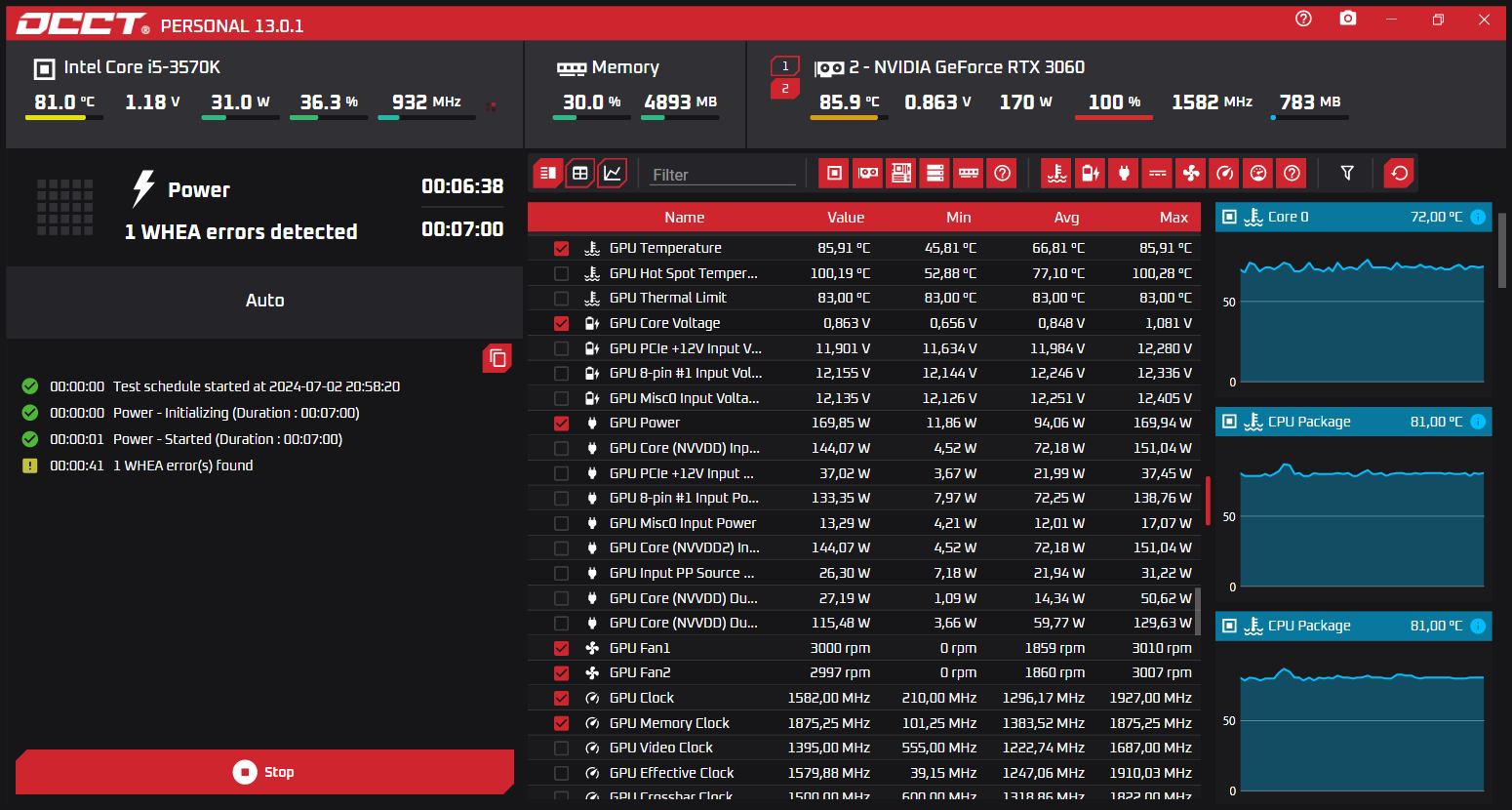
Task: Open the help icon in title bar
Action: [x=1303, y=20]
